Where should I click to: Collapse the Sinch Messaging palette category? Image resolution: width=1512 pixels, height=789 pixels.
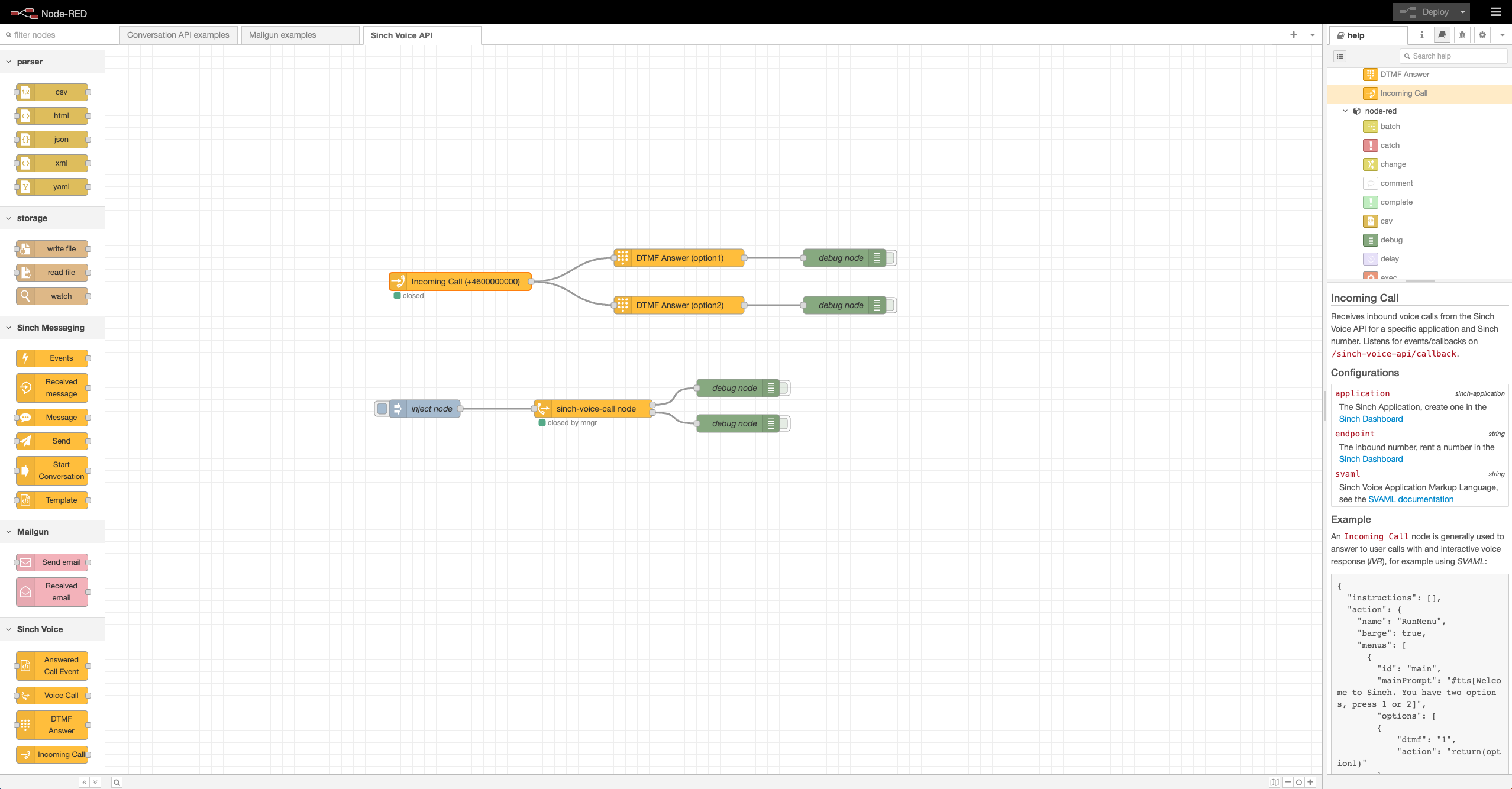[52, 328]
